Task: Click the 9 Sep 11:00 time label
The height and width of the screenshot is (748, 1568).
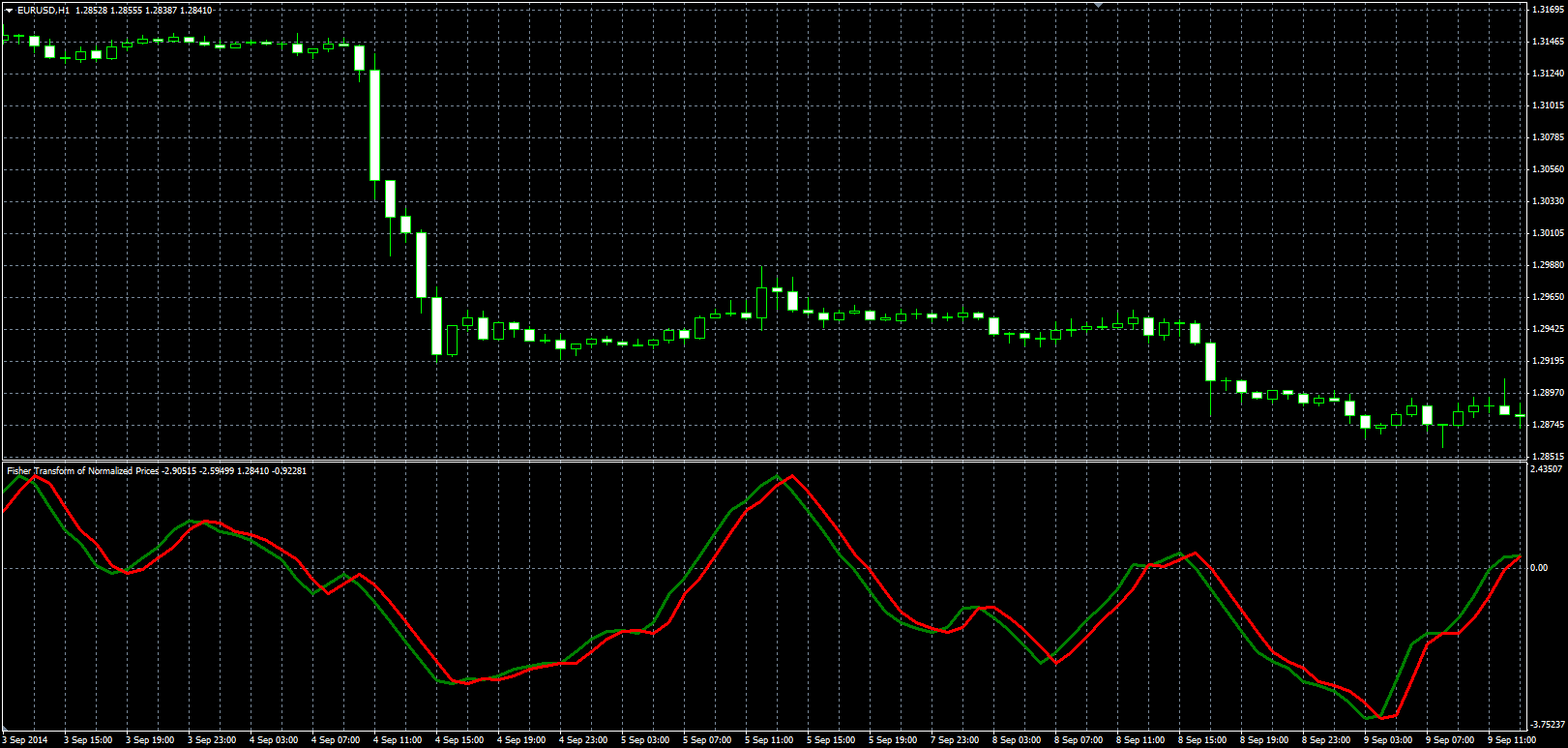Action: click(x=1512, y=740)
